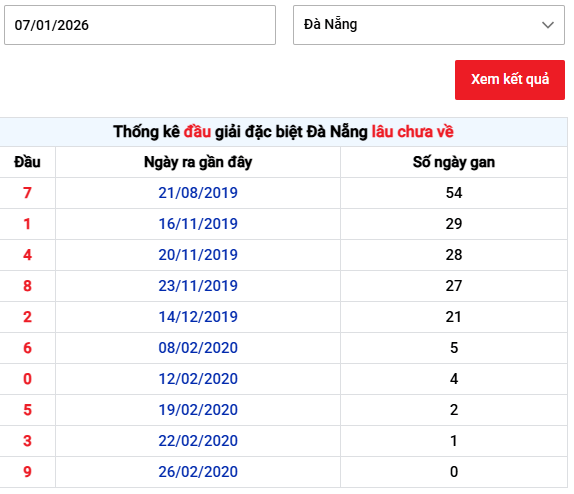This screenshot has height=494, width=574.
Task: Select the gan value 21
Action: [x=454, y=317]
